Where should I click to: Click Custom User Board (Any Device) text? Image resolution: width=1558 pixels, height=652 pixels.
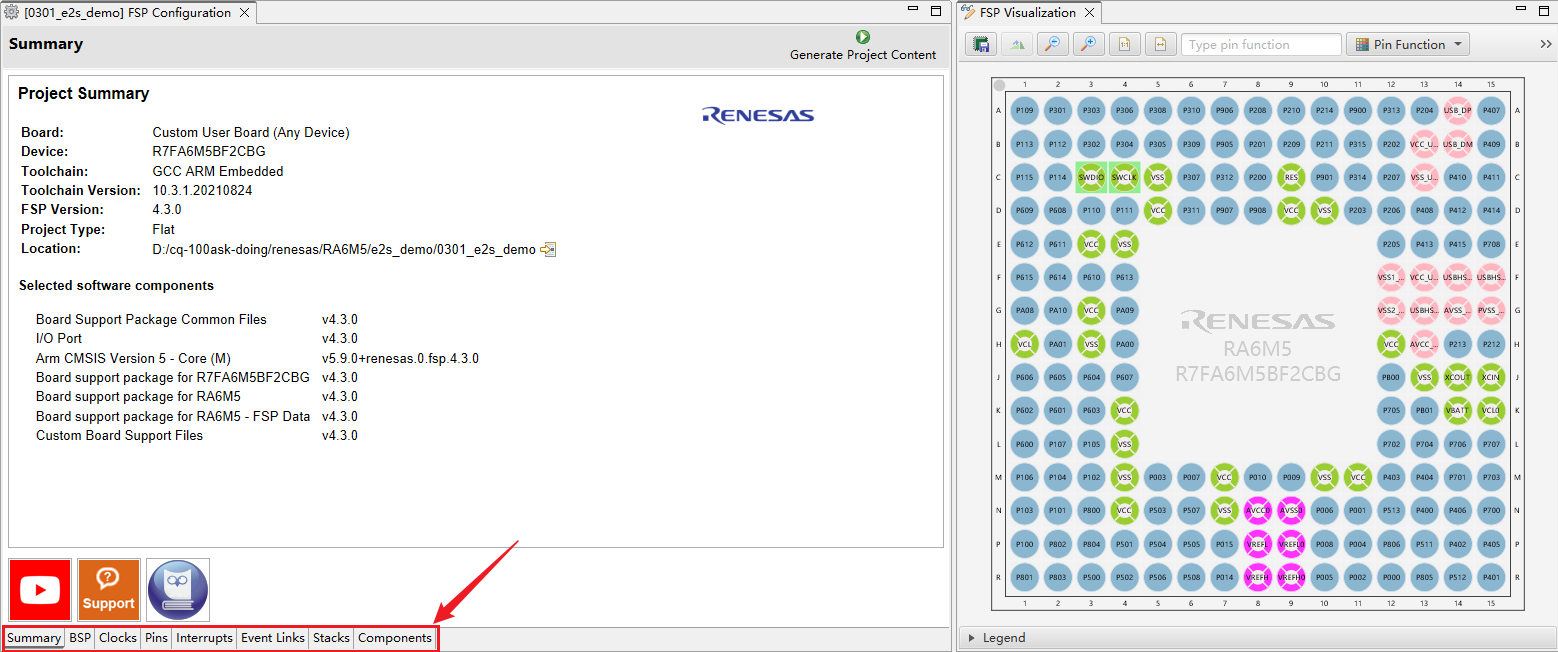coord(251,132)
